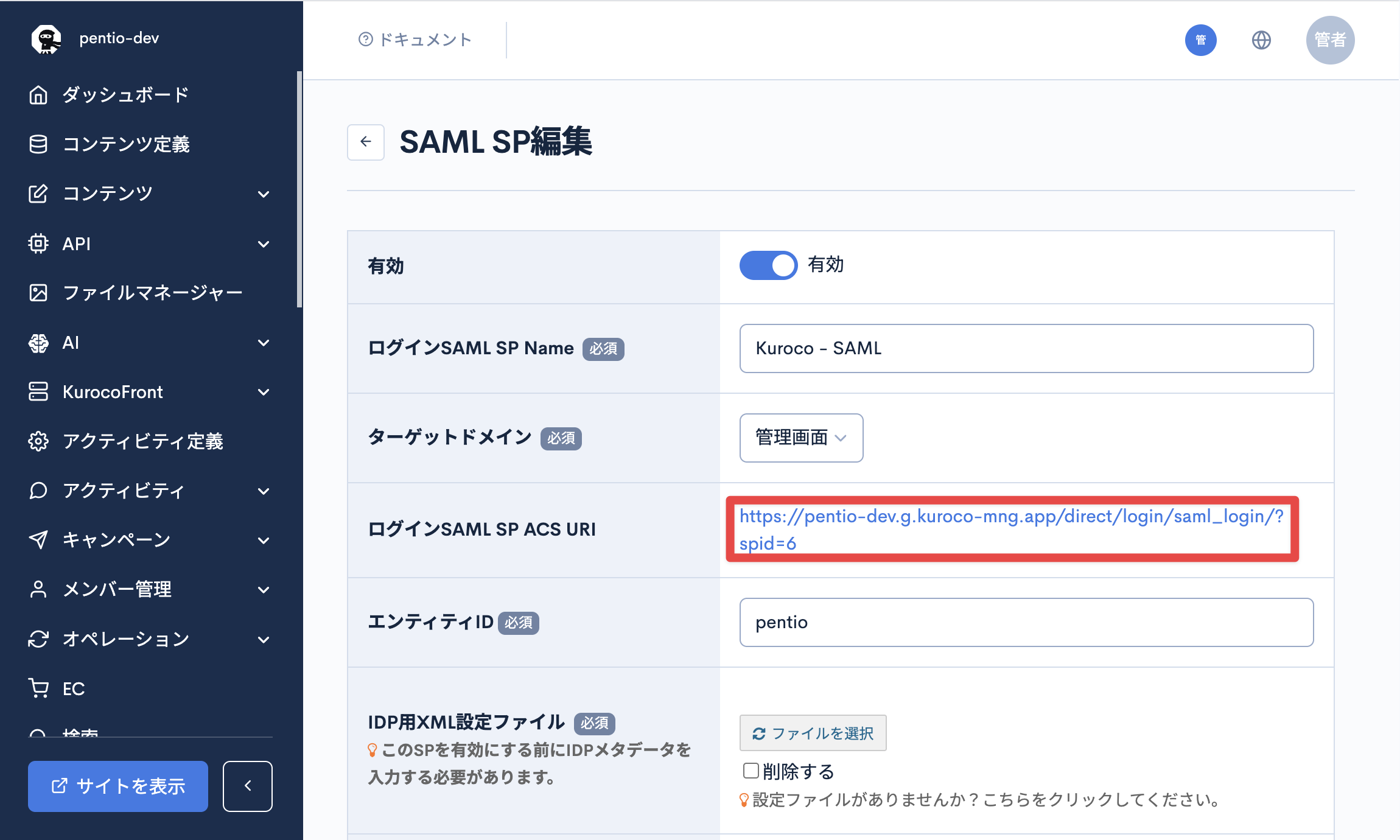Screen dimensions: 1400x840
Task: Click the pentio-dev site name
Action: pyautogui.click(x=119, y=38)
